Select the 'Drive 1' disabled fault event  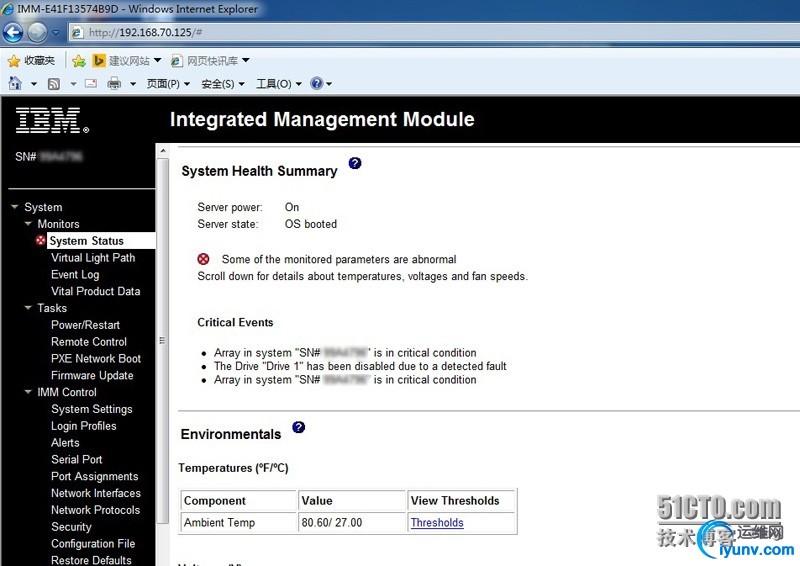[360, 366]
